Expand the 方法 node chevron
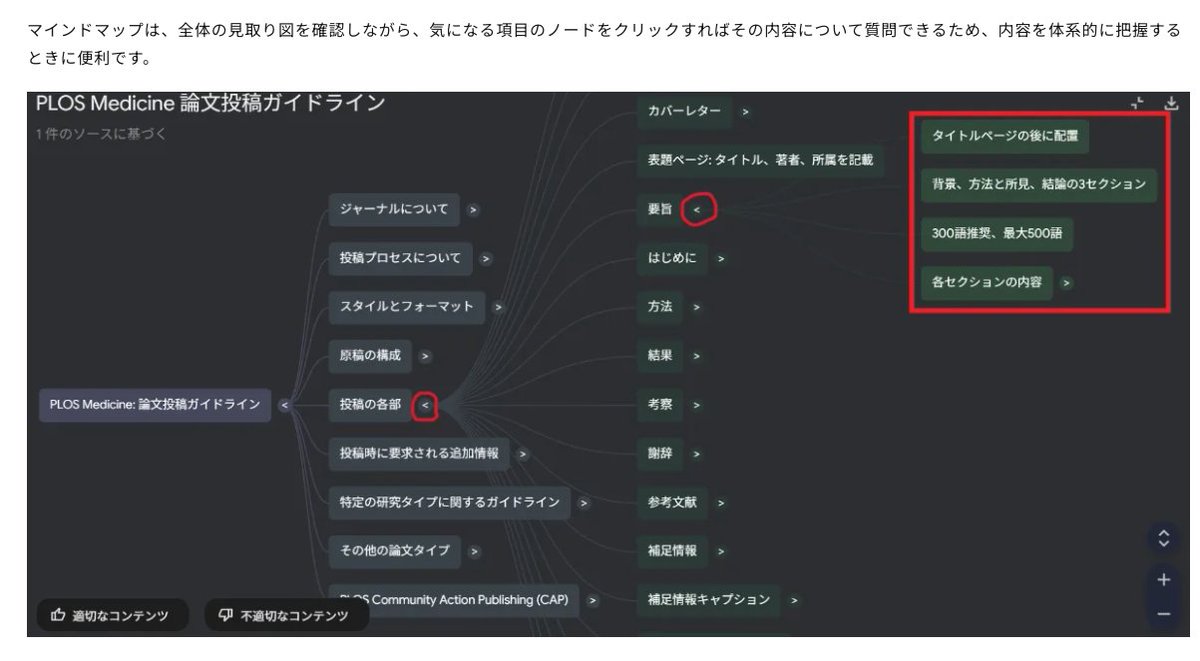 (697, 307)
